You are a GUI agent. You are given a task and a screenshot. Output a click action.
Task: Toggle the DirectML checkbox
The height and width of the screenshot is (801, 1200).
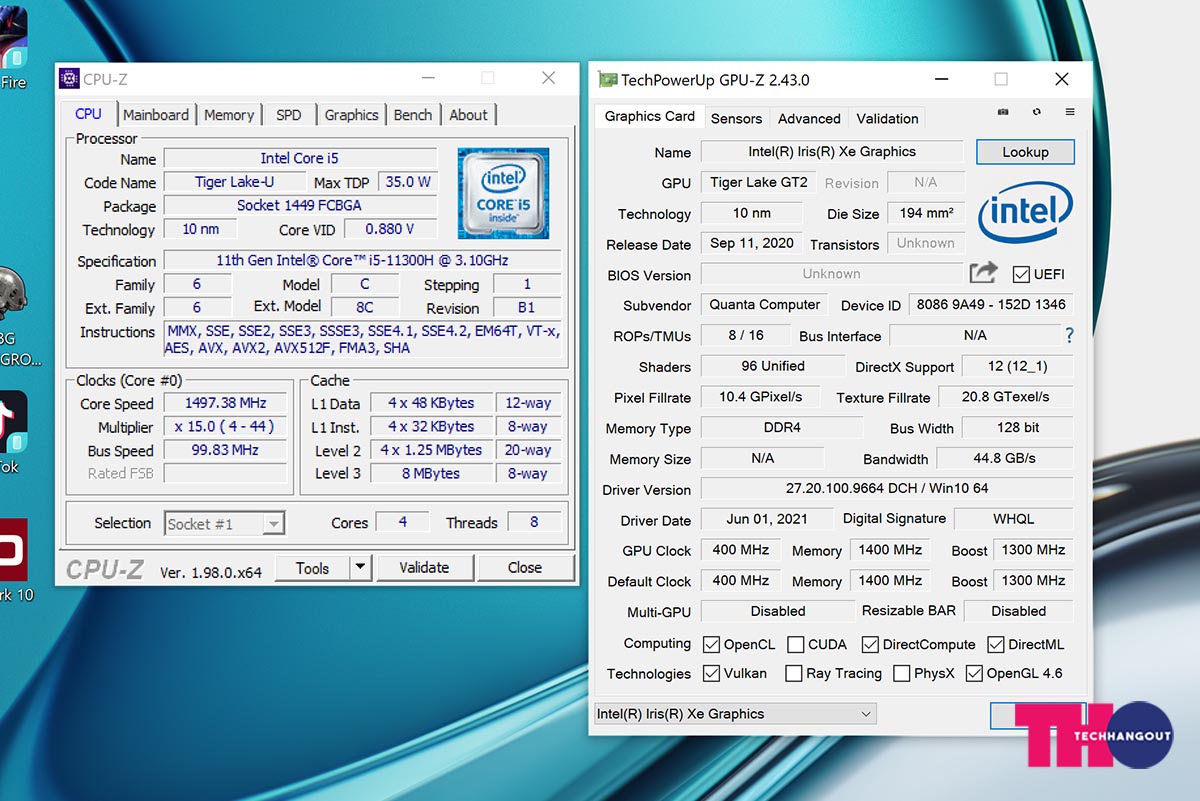(x=996, y=644)
